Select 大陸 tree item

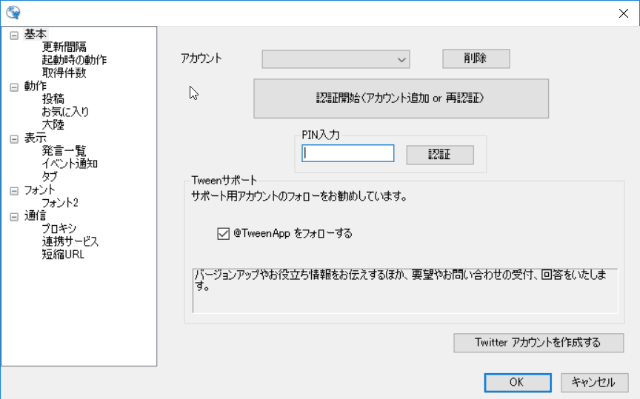point(53,125)
